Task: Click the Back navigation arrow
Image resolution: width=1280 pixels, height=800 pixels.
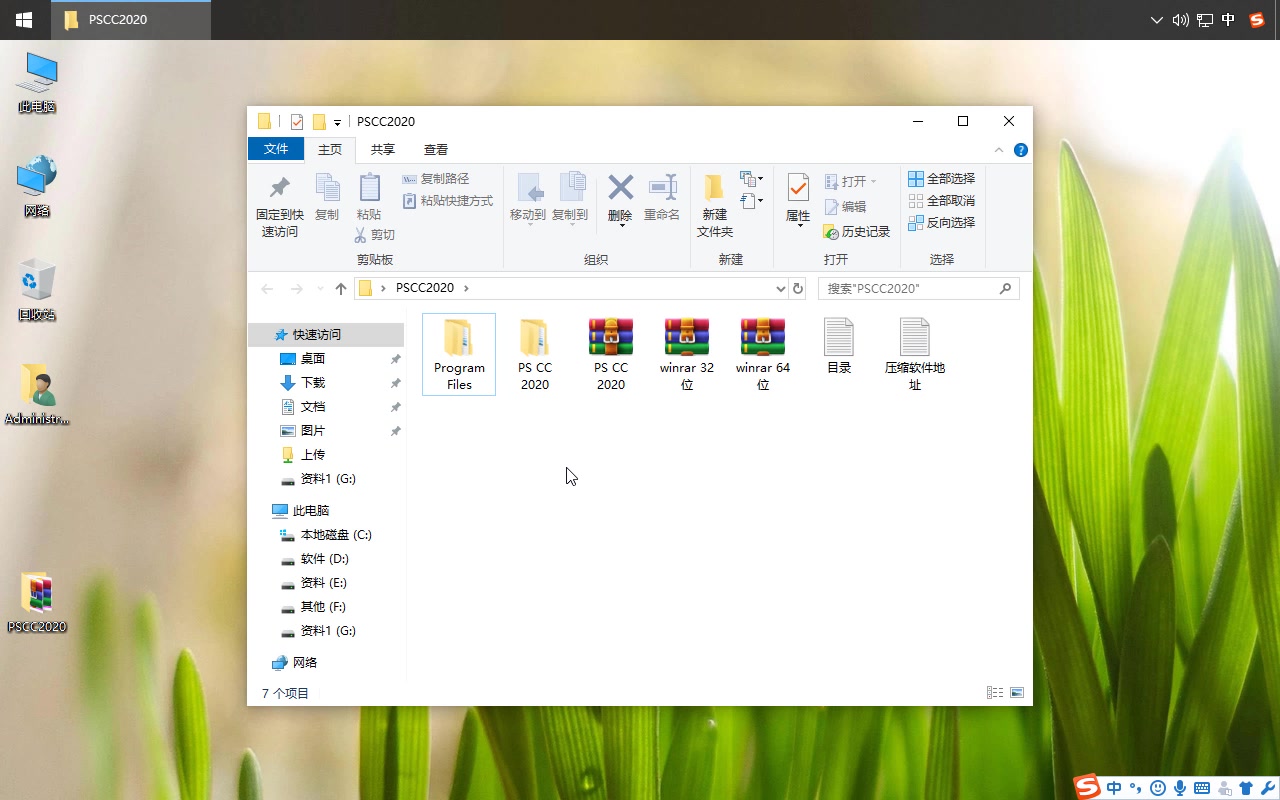Action: (267, 288)
